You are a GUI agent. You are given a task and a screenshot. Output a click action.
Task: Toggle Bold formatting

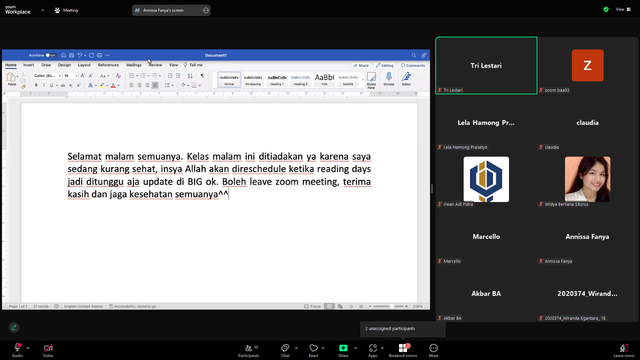pos(36,85)
